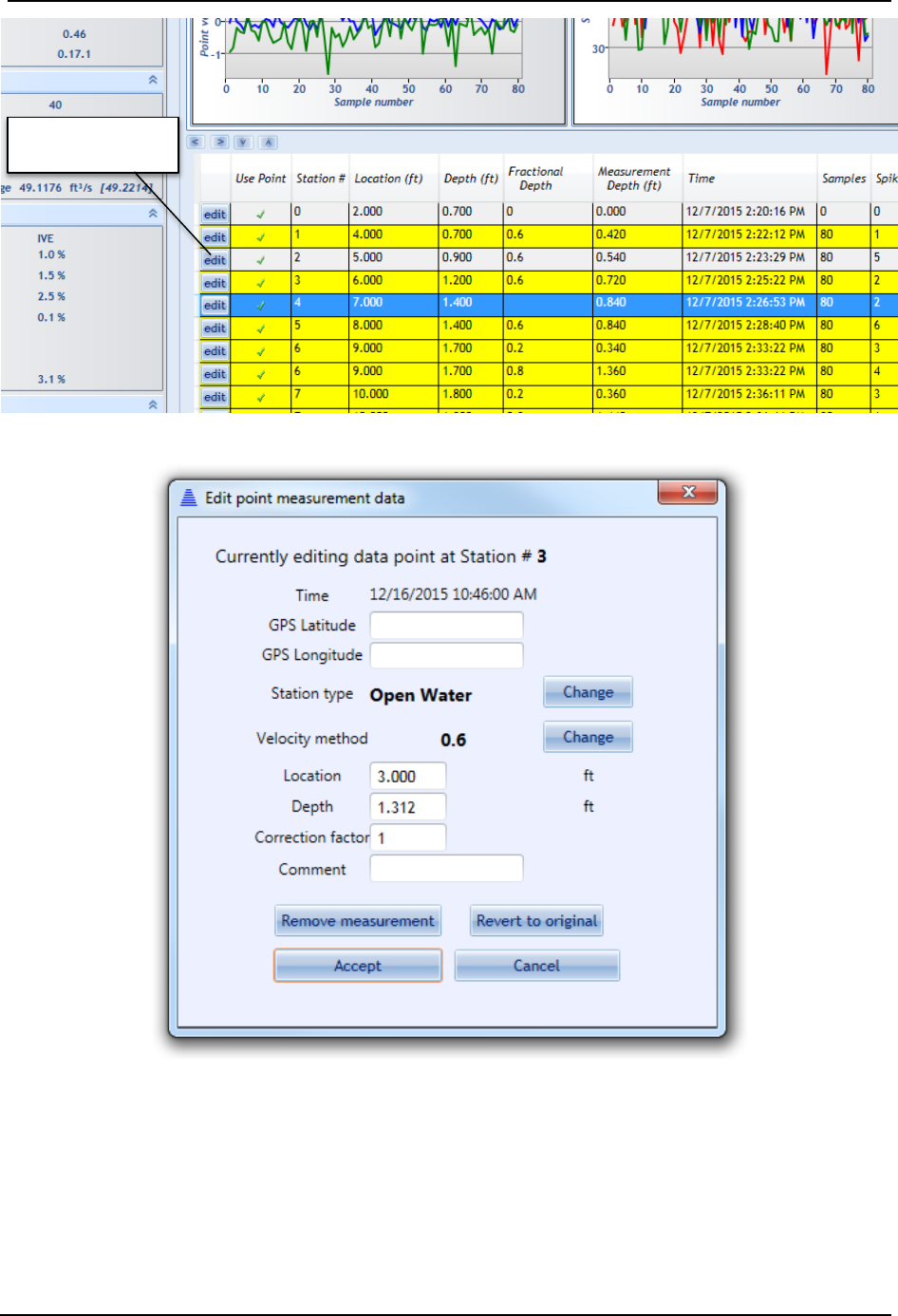Edit the Location field showing 3.000
Viewport: 898px width, 1316px height.
click(x=408, y=777)
